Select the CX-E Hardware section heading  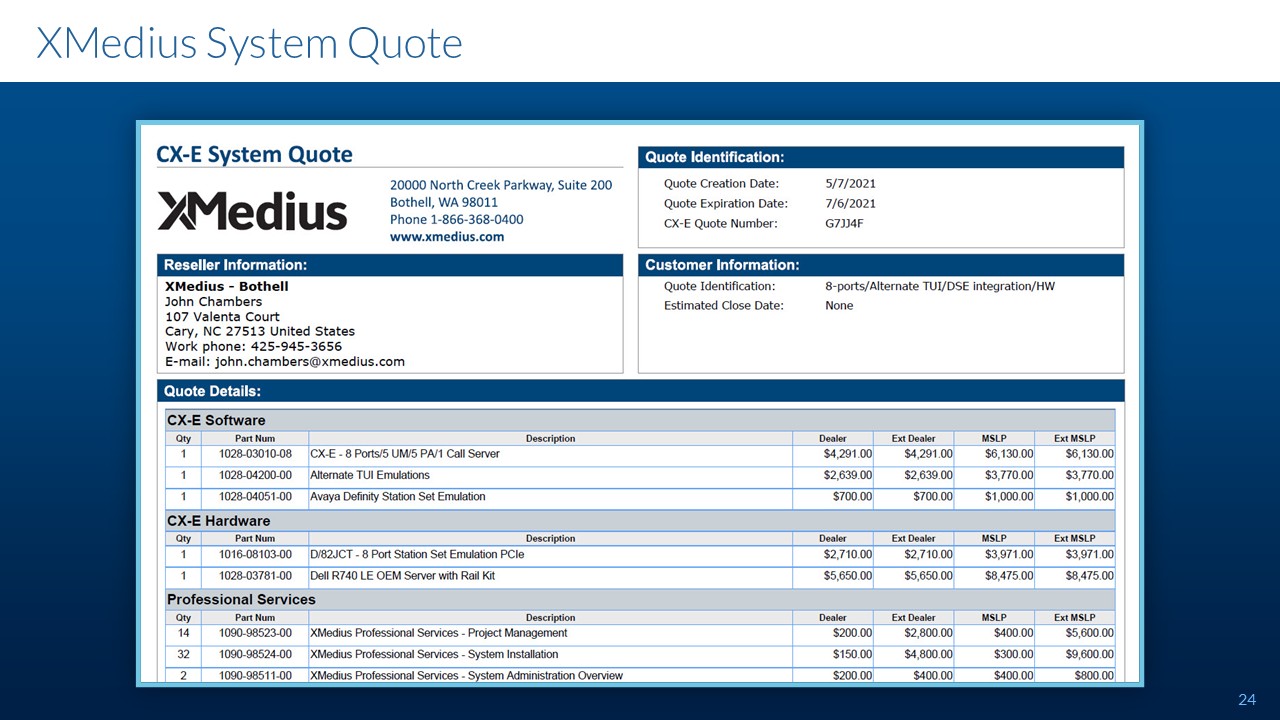pos(218,521)
